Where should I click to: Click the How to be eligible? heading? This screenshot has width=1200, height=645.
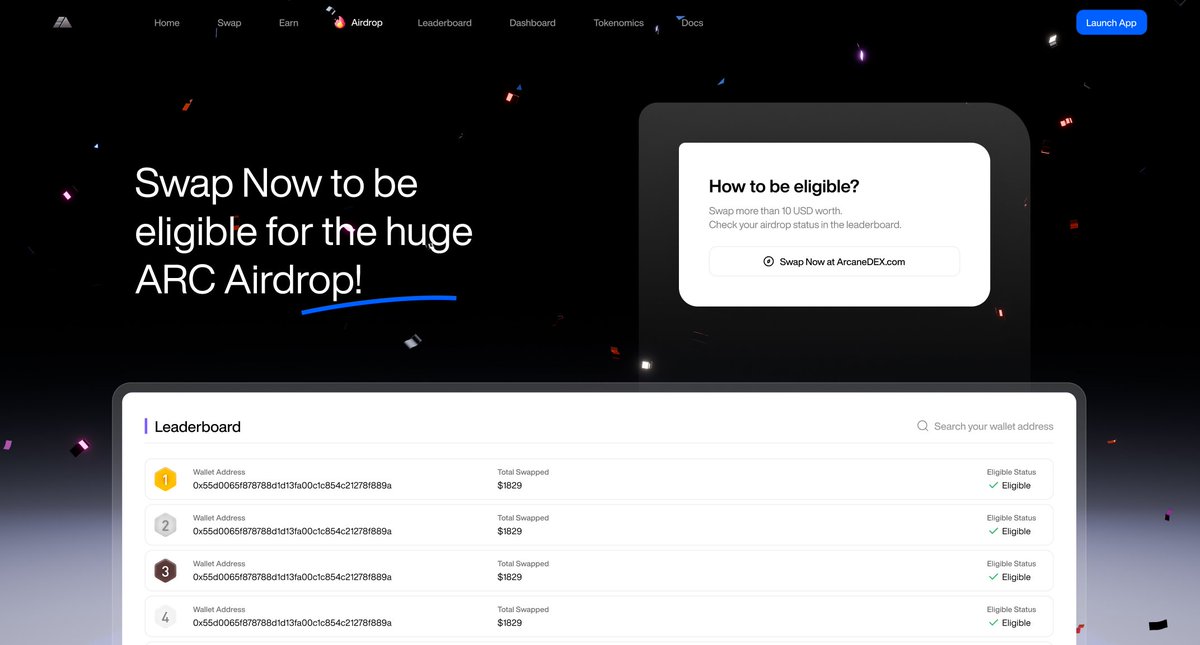pyautogui.click(x=784, y=186)
